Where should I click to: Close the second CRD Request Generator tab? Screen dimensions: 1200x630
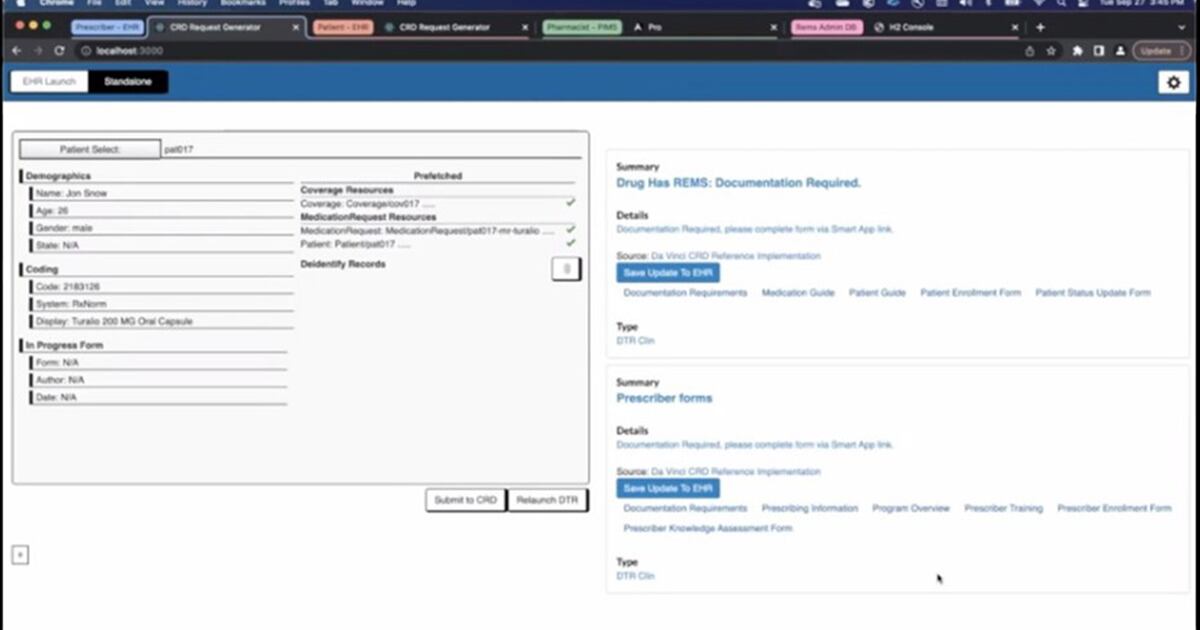point(526,27)
